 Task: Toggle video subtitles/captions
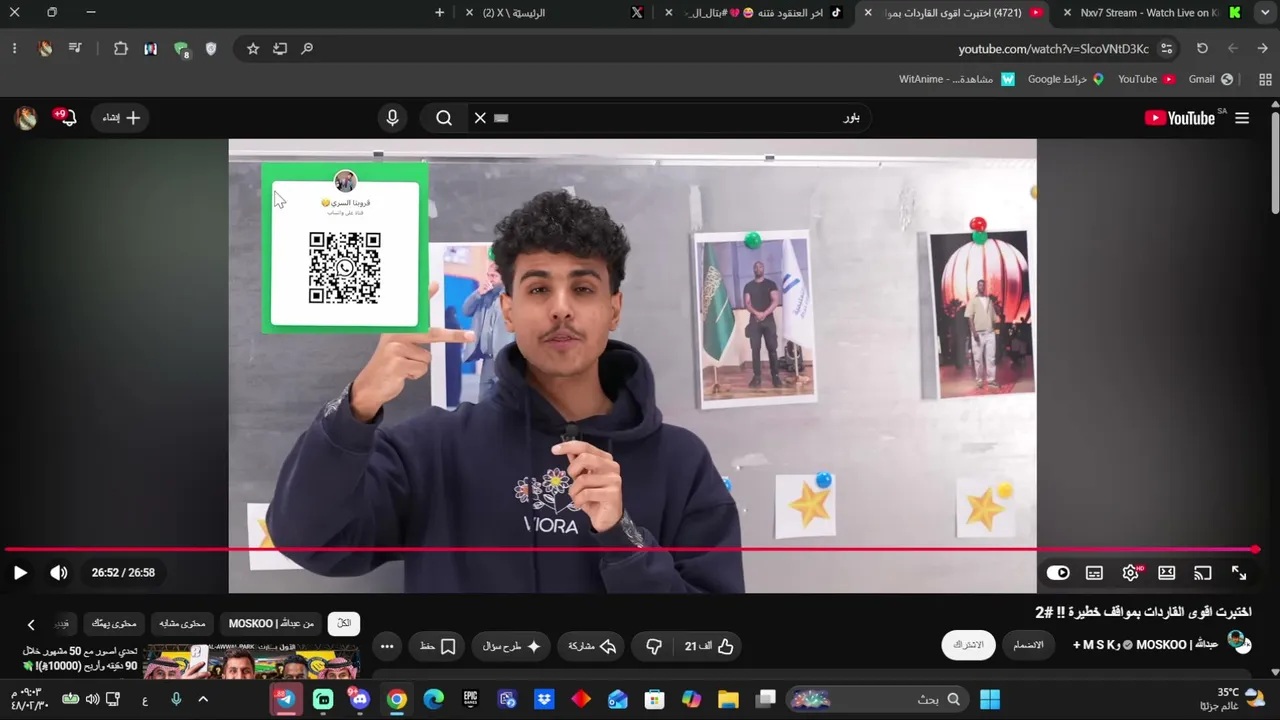(1094, 573)
